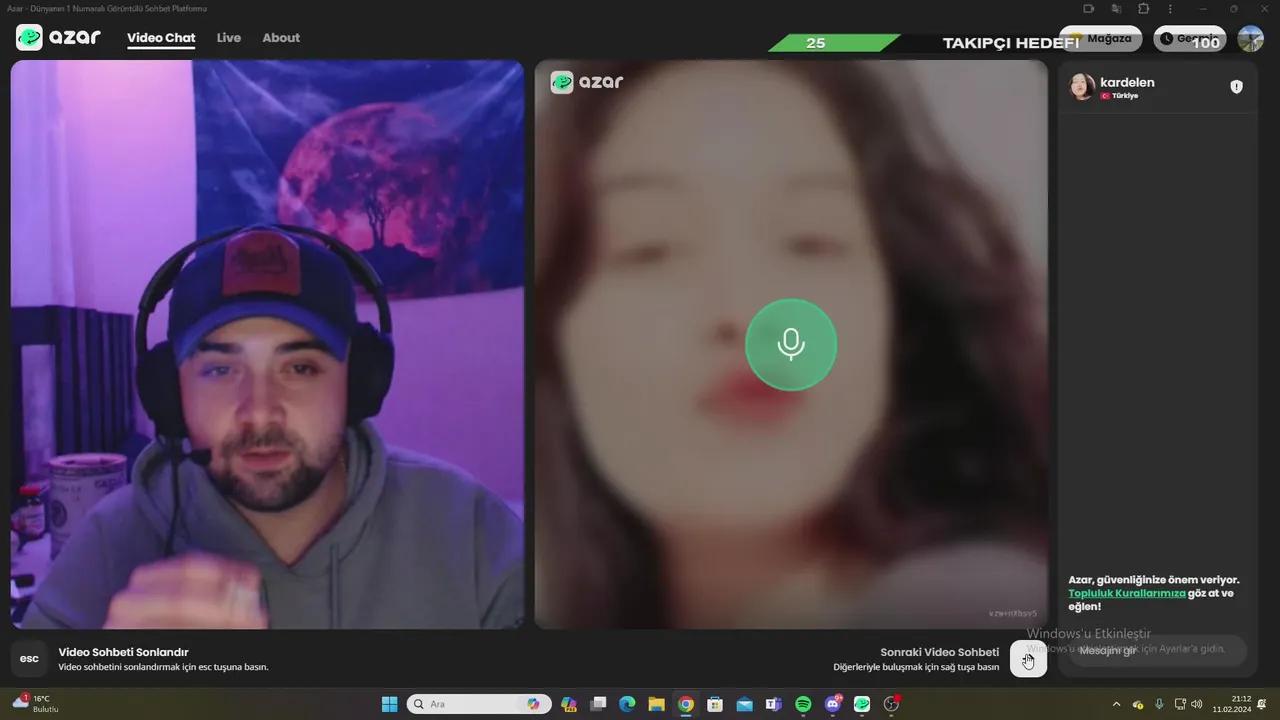Open the Topluluk Kurallarımıza link
This screenshot has width=1280, height=720.
[x=1127, y=593]
